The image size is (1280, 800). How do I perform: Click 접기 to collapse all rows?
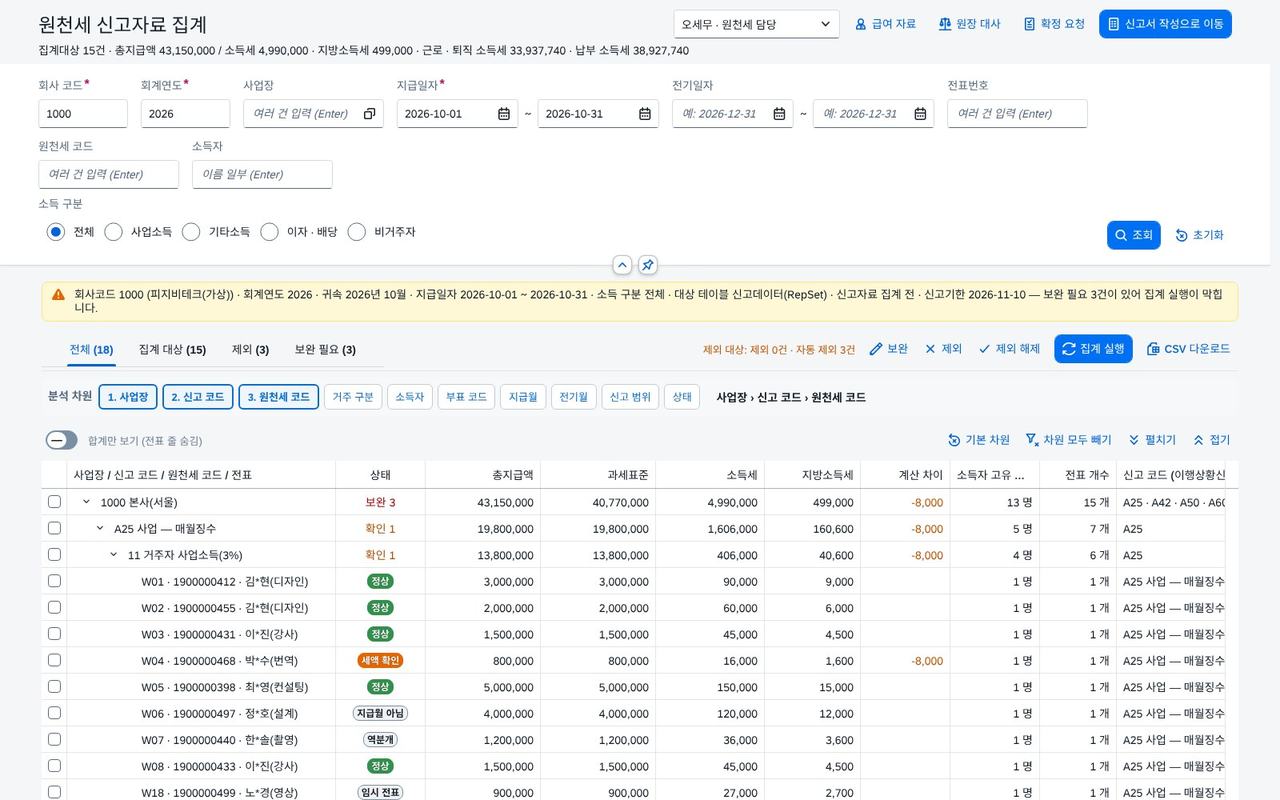coord(1211,440)
